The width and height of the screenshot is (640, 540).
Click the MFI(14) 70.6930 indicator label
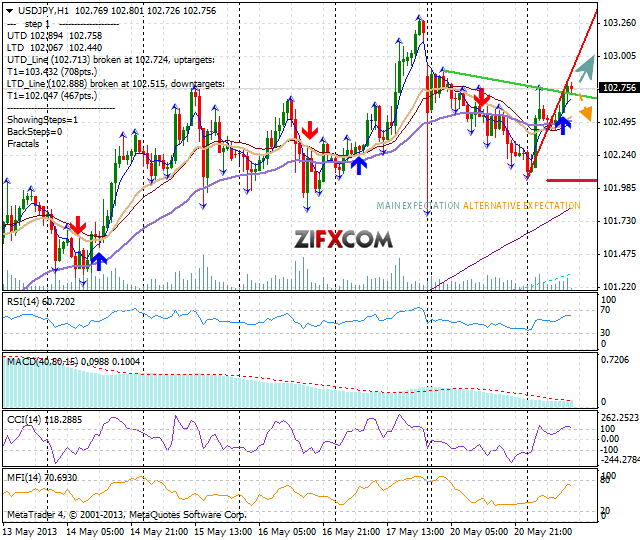[42, 478]
